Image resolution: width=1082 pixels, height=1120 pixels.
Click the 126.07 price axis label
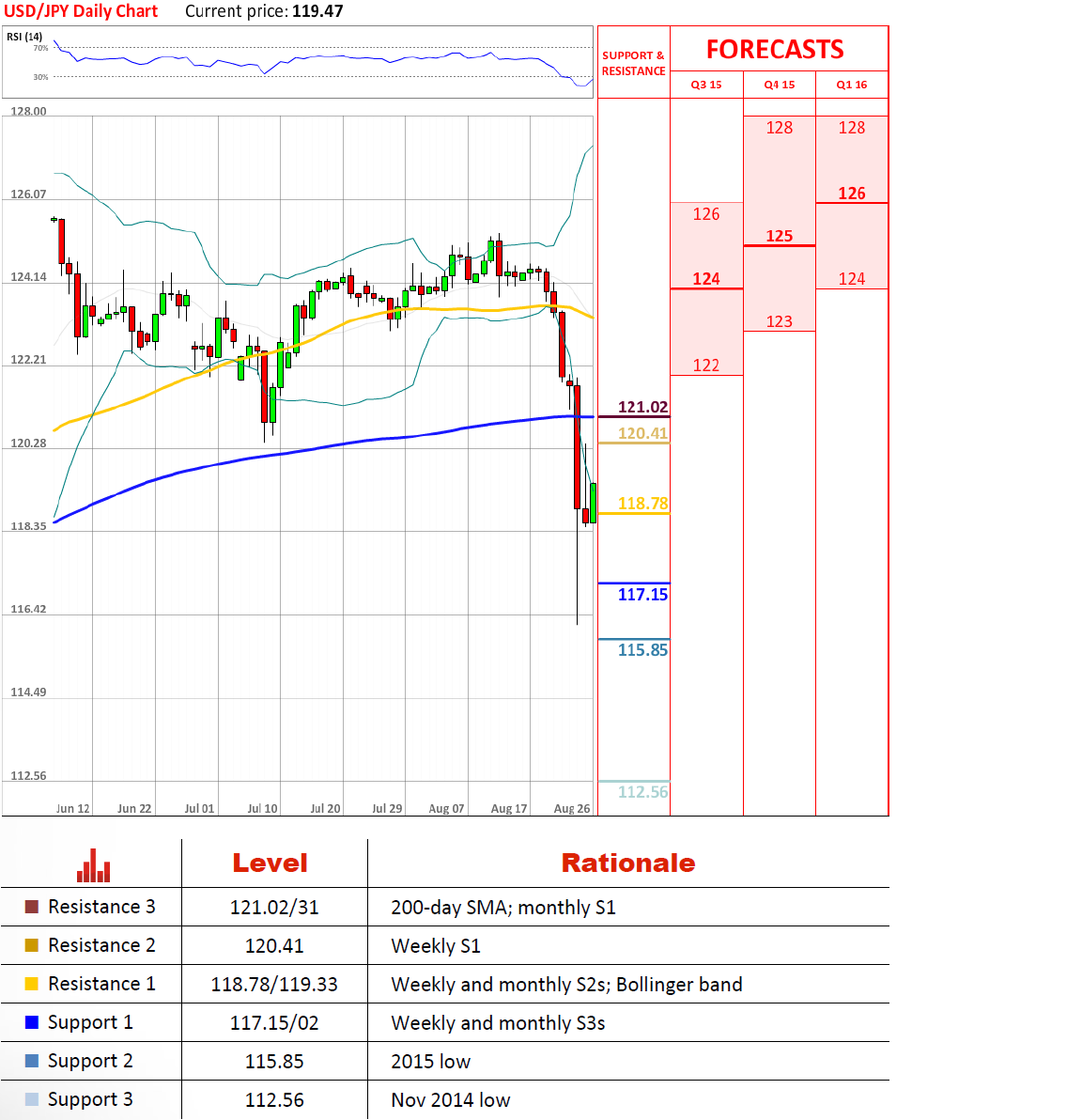(x=28, y=194)
